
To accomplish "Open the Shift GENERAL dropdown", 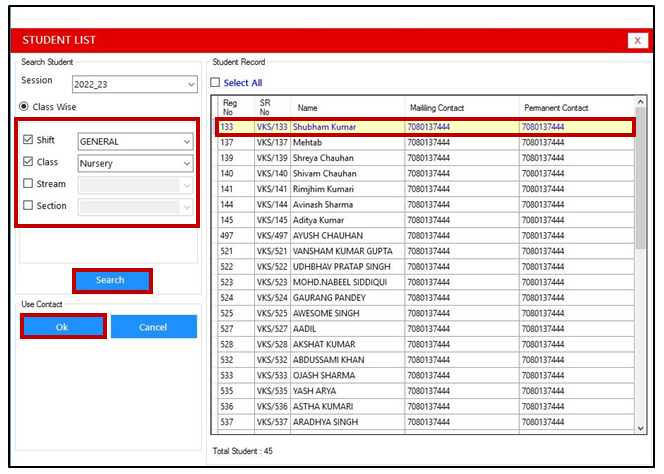I will [x=136, y=141].
